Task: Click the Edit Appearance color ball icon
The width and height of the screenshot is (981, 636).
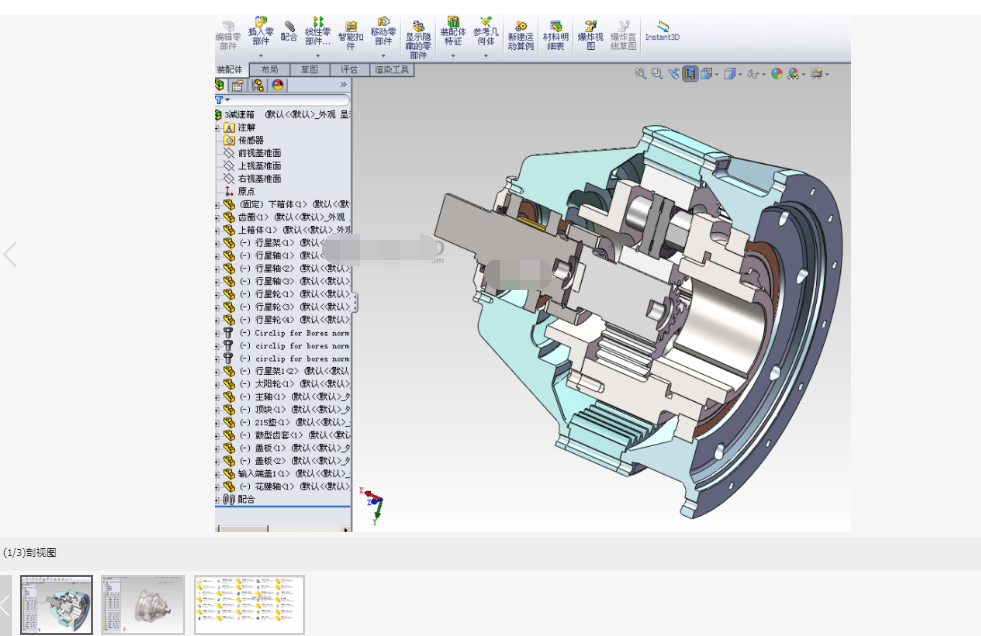Action: pos(776,74)
